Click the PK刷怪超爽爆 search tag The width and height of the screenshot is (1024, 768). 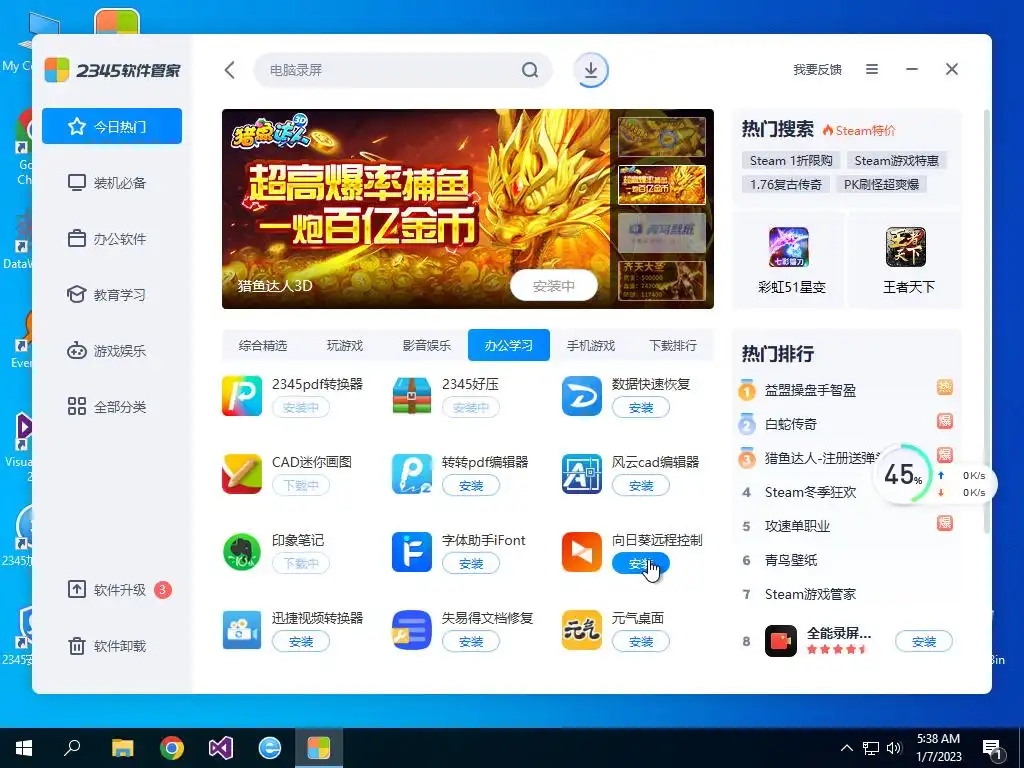click(881, 185)
